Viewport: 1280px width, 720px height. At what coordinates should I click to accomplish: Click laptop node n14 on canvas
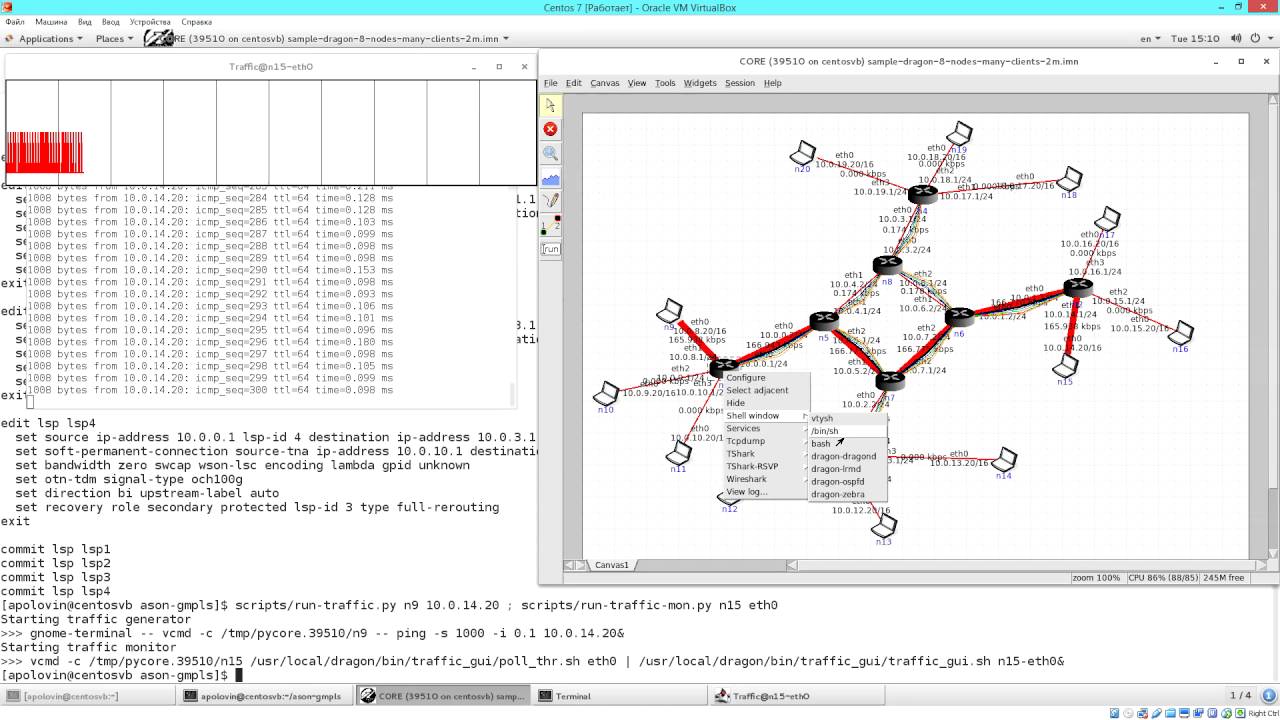click(1003, 460)
